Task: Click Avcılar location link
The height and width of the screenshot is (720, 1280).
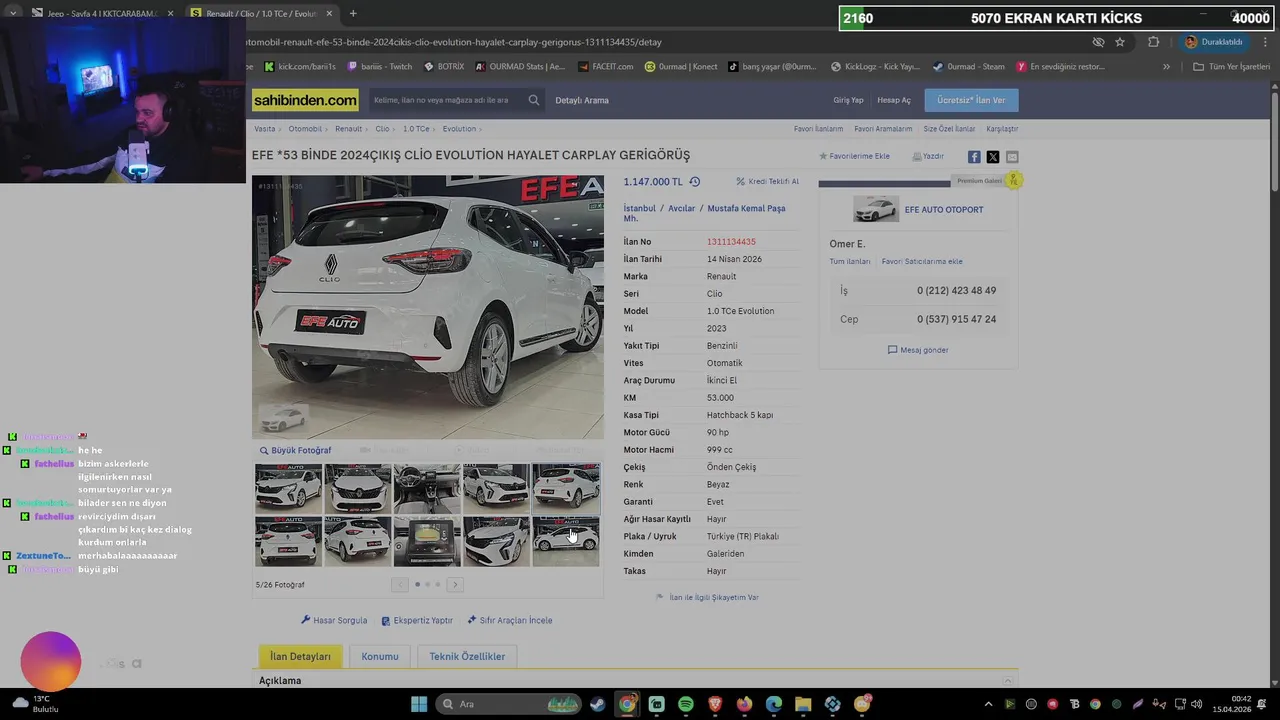Action: click(x=681, y=208)
